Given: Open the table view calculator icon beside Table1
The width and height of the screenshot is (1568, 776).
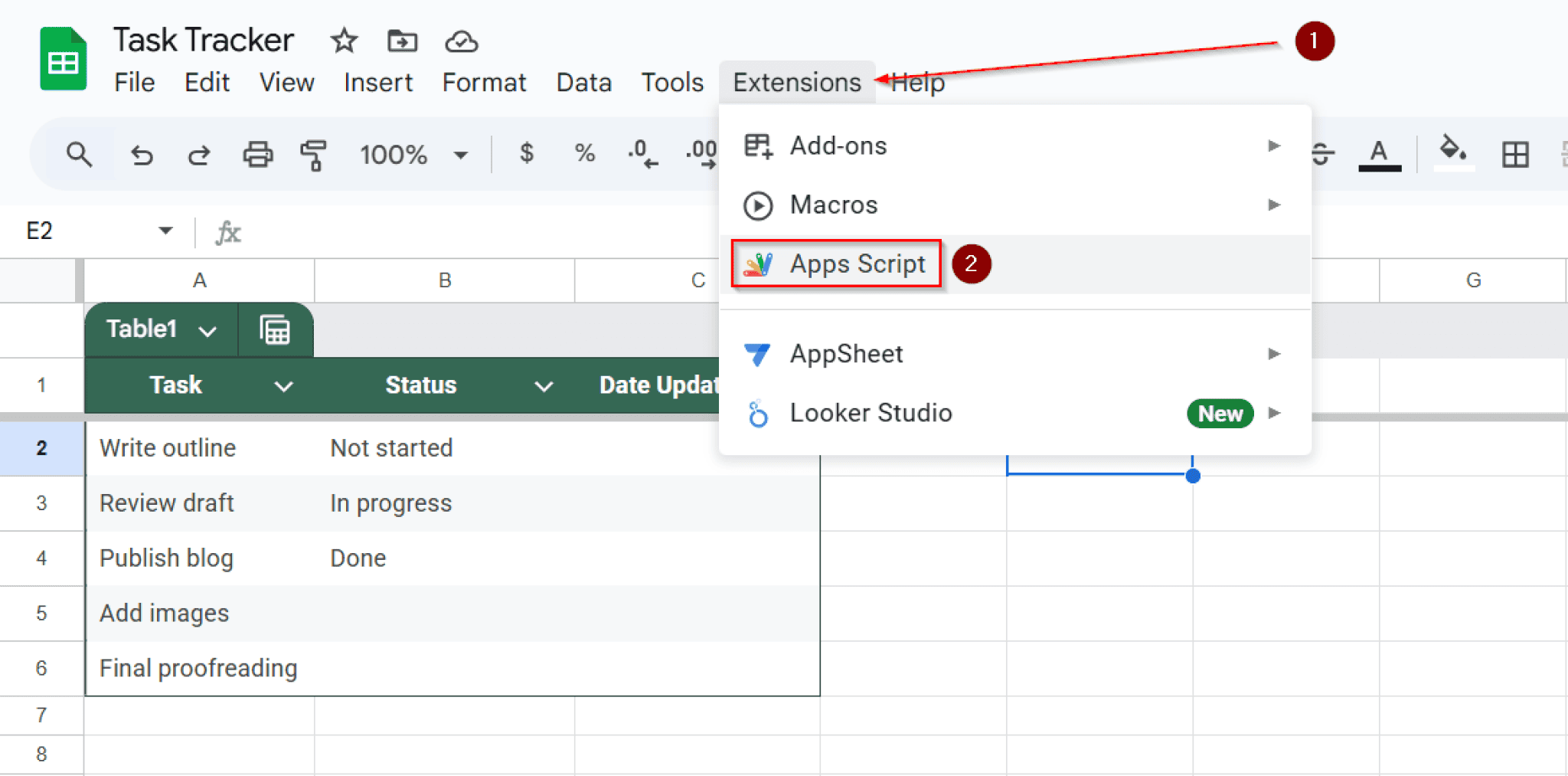Looking at the screenshot, I should [275, 330].
